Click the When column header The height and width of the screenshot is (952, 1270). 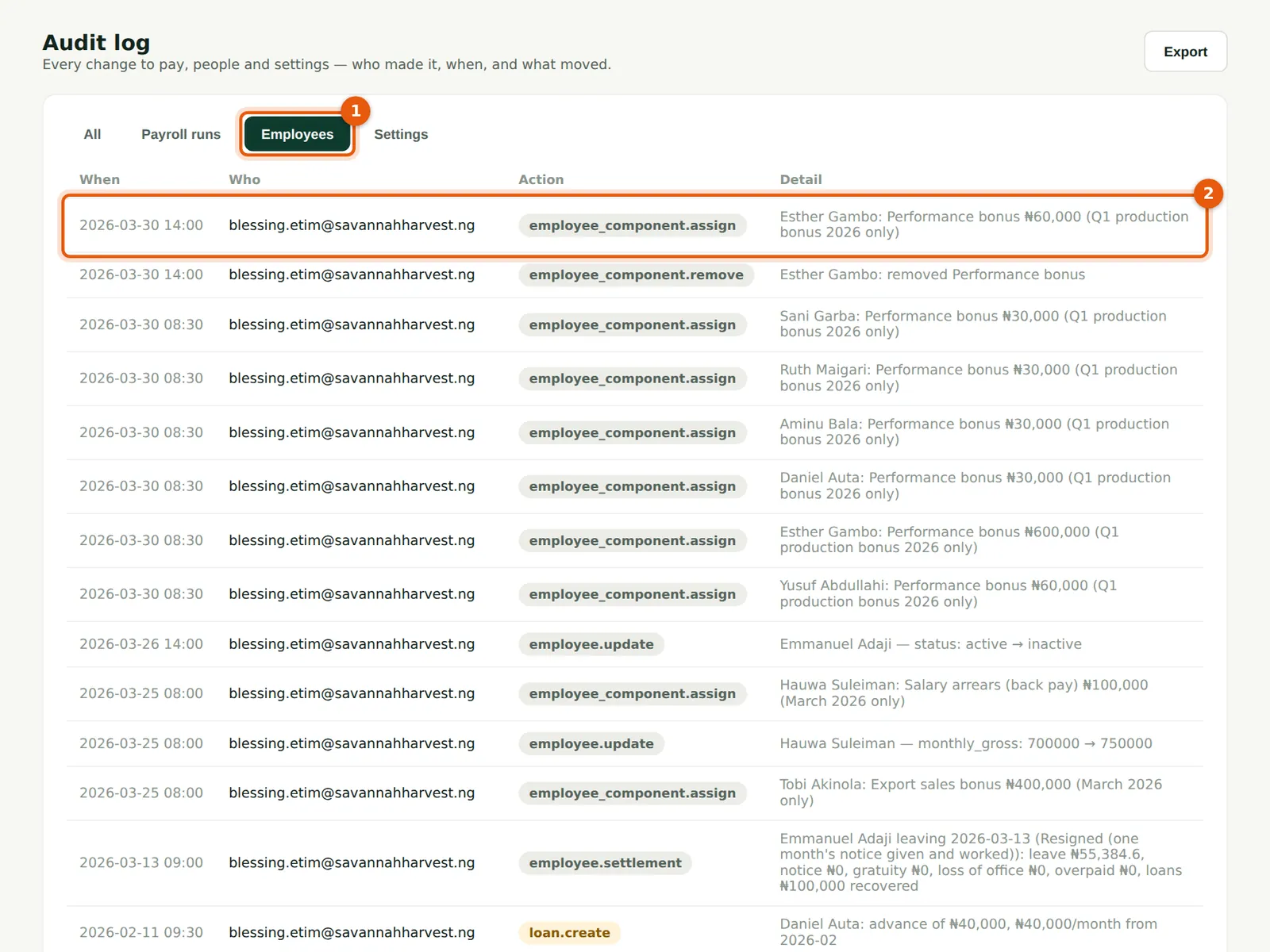[99, 179]
